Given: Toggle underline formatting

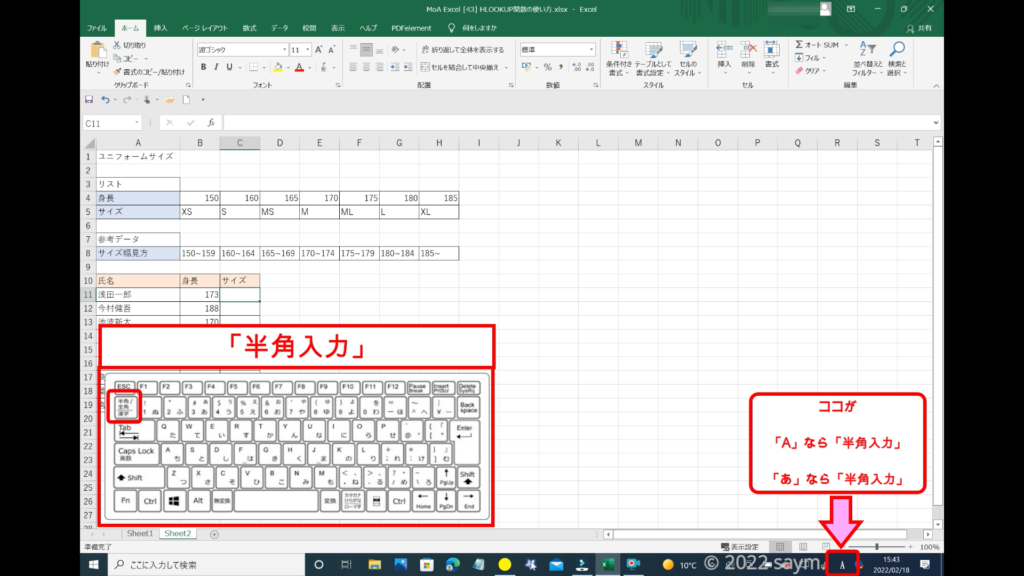Looking at the screenshot, I should [230, 67].
